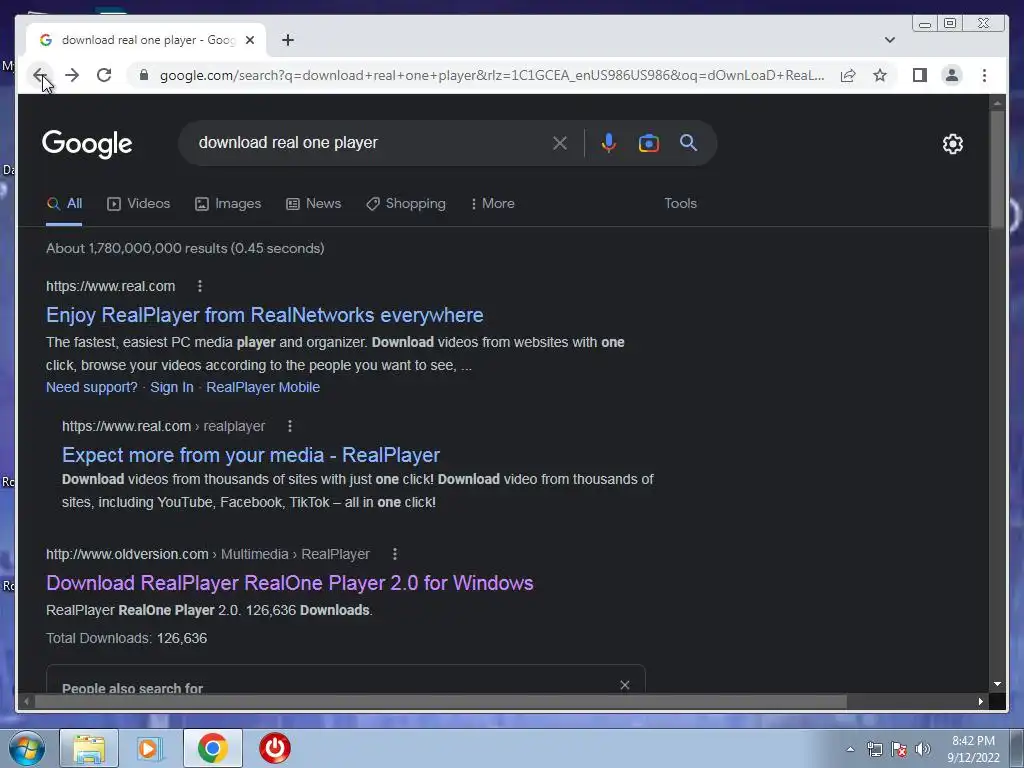Open the Chrome three-dot menu
This screenshot has width=1024, height=768.
[x=984, y=75]
